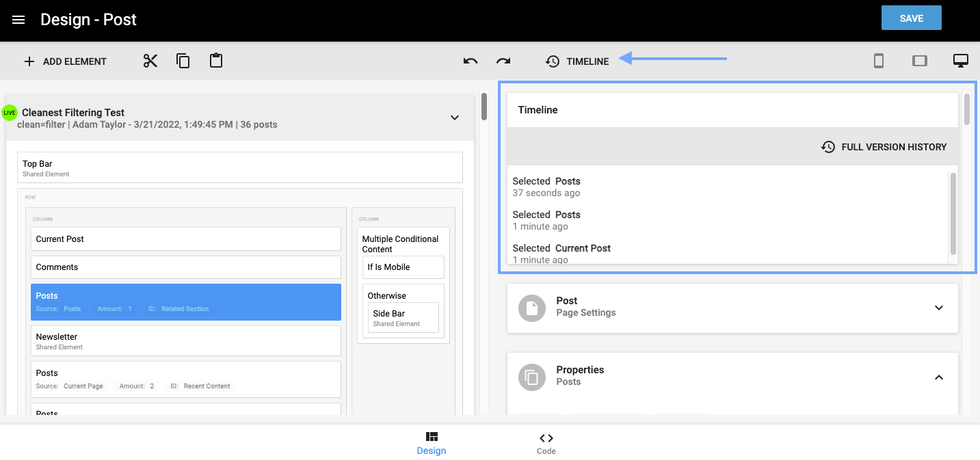The height and width of the screenshot is (460, 980).
Task: Click the Paste clipboard icon
Action: [216, 61]
